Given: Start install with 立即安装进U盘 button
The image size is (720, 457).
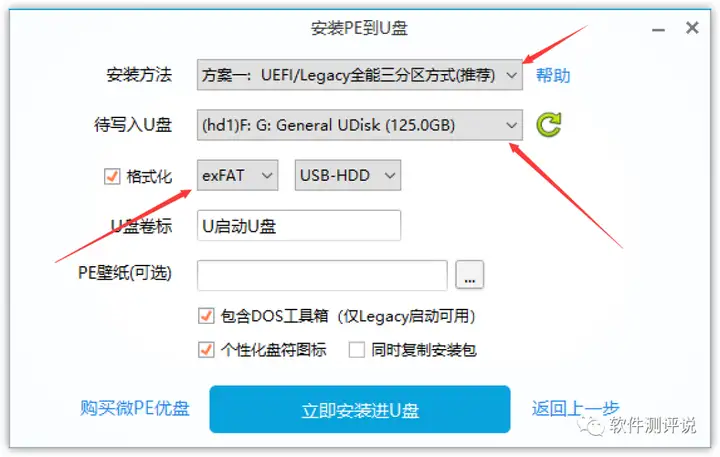Looking at the screenshot, I should click(360, 409).
